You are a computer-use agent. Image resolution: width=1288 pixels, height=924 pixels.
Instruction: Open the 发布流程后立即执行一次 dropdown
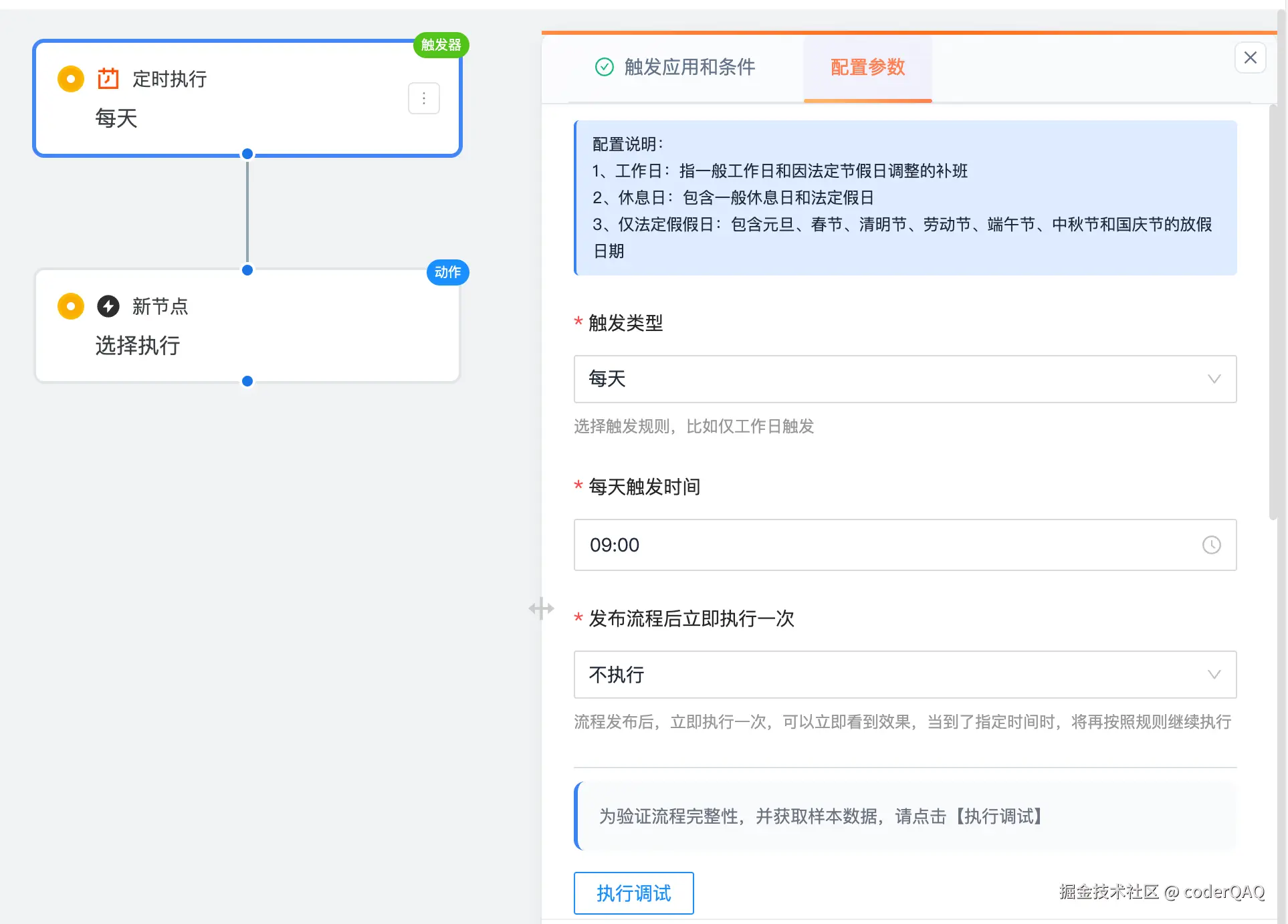904,675
